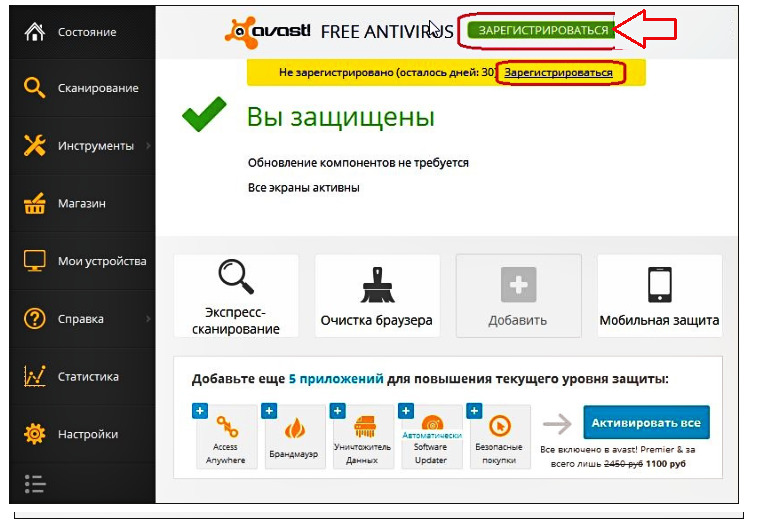Click the 1100 руб price text
The image size is (758, 522).
click(666, 464)
